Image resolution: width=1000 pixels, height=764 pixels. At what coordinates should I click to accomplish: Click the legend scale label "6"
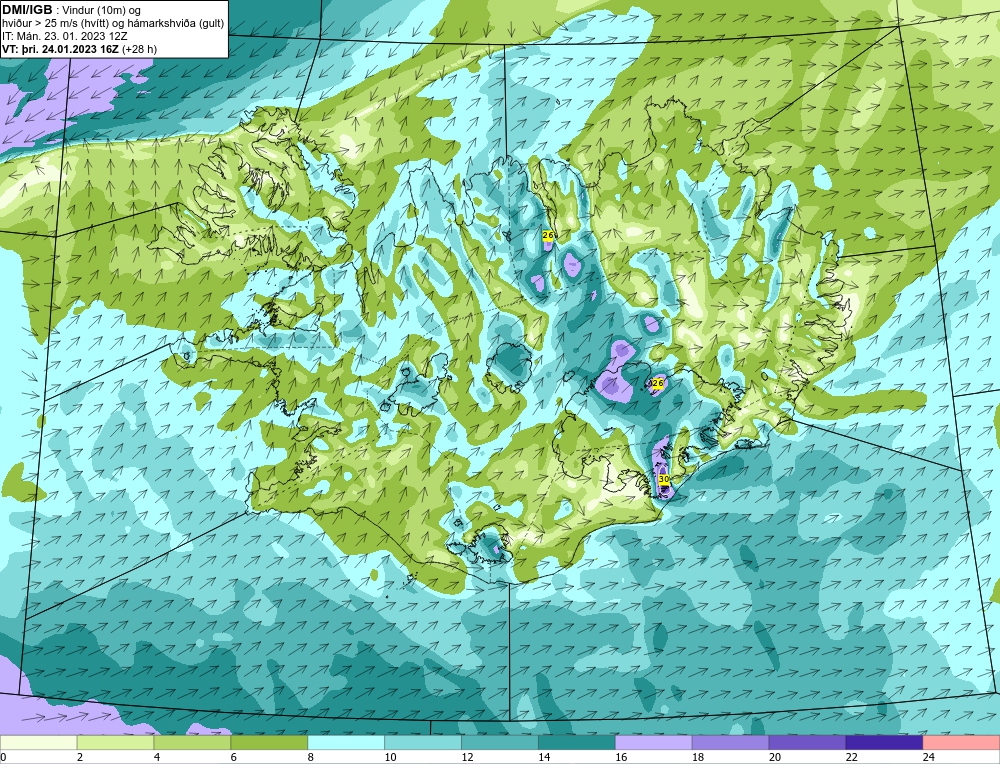pyautogui.click(x=234, y=758)
